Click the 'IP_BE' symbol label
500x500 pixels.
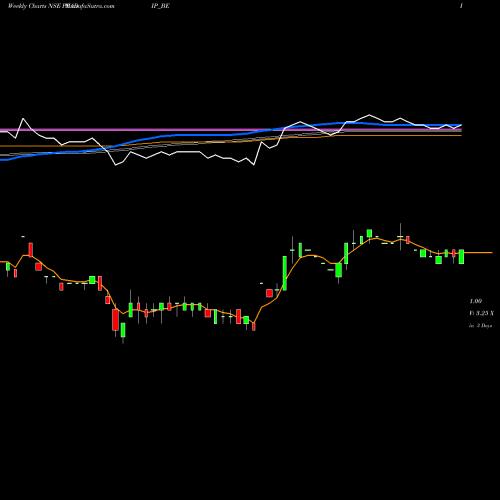tap(160, 6)
